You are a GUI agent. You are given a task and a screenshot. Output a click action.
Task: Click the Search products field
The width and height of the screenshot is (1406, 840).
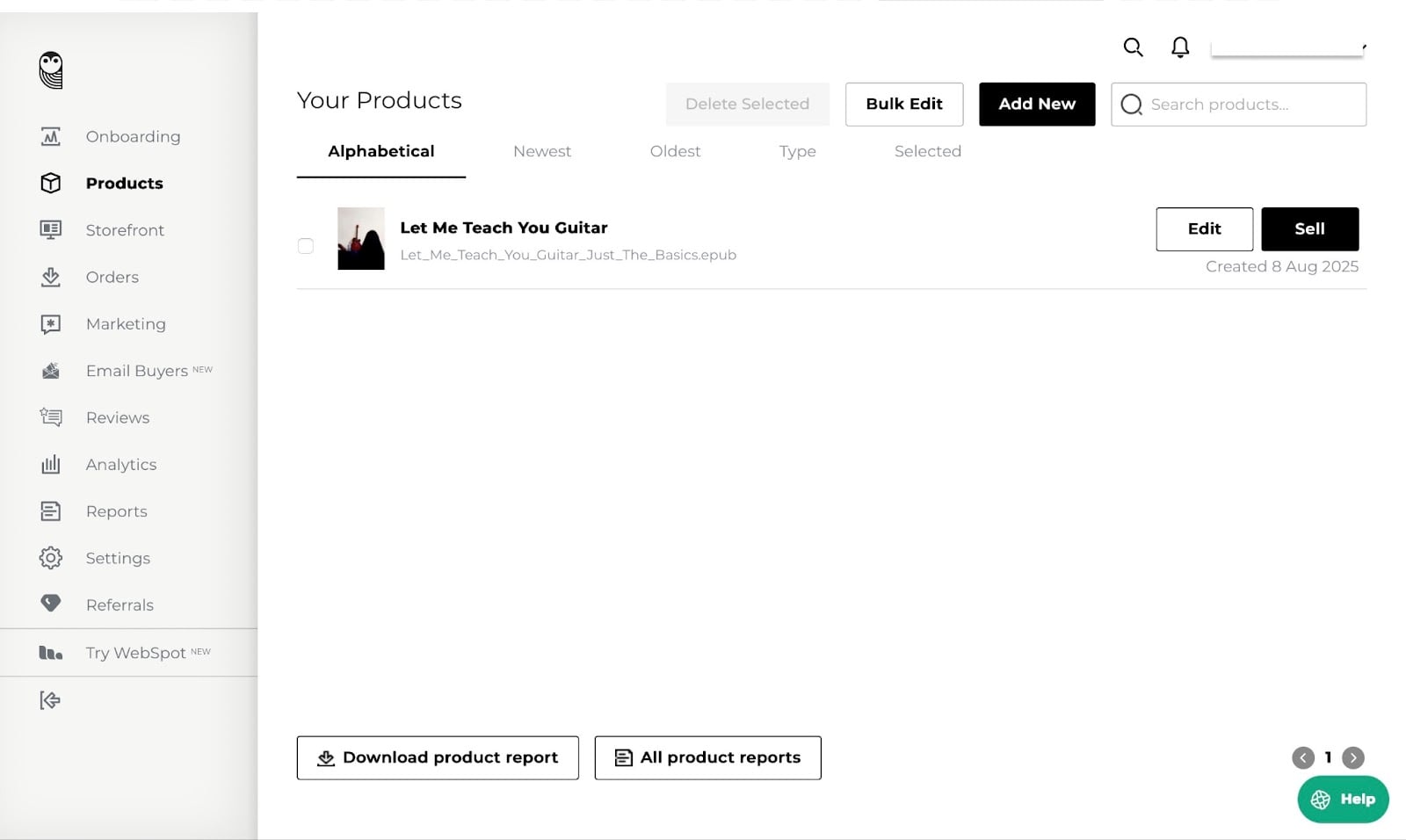1238,105
